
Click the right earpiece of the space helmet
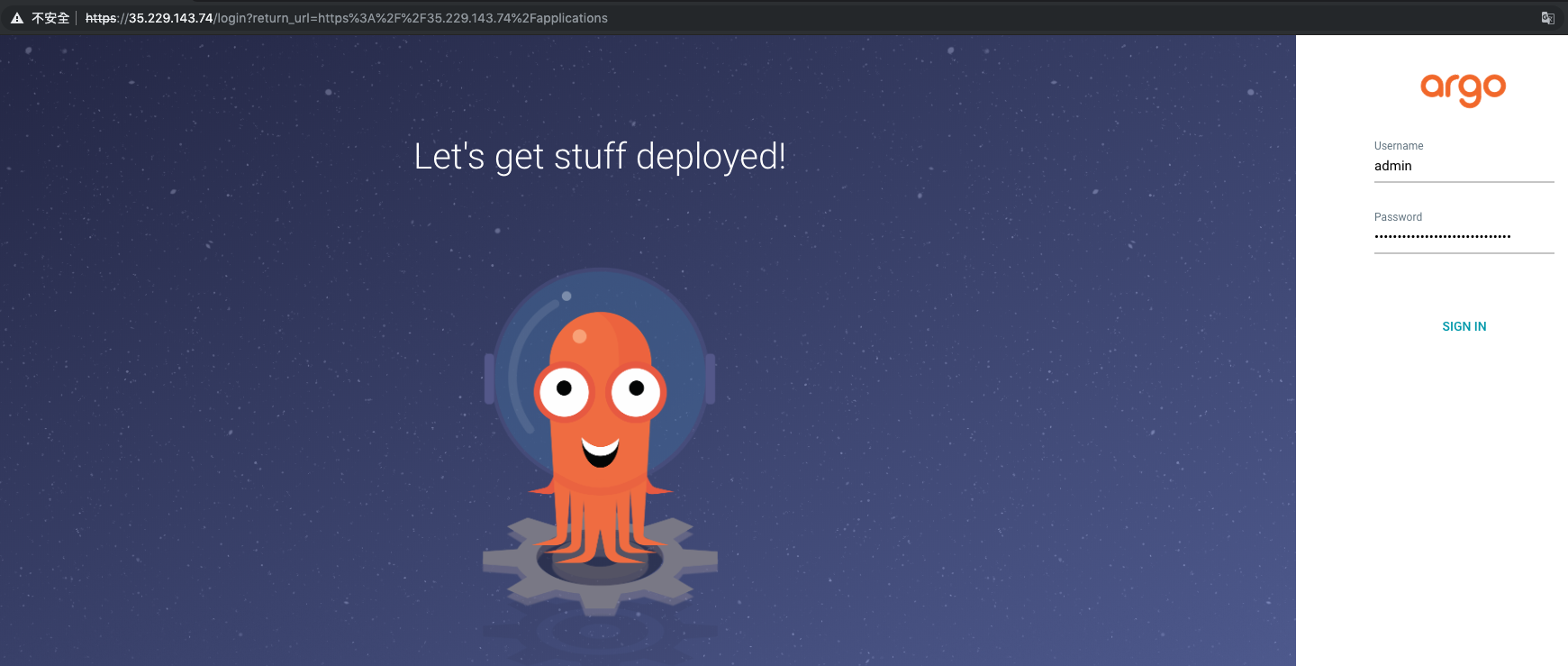(x=711, y=379)
